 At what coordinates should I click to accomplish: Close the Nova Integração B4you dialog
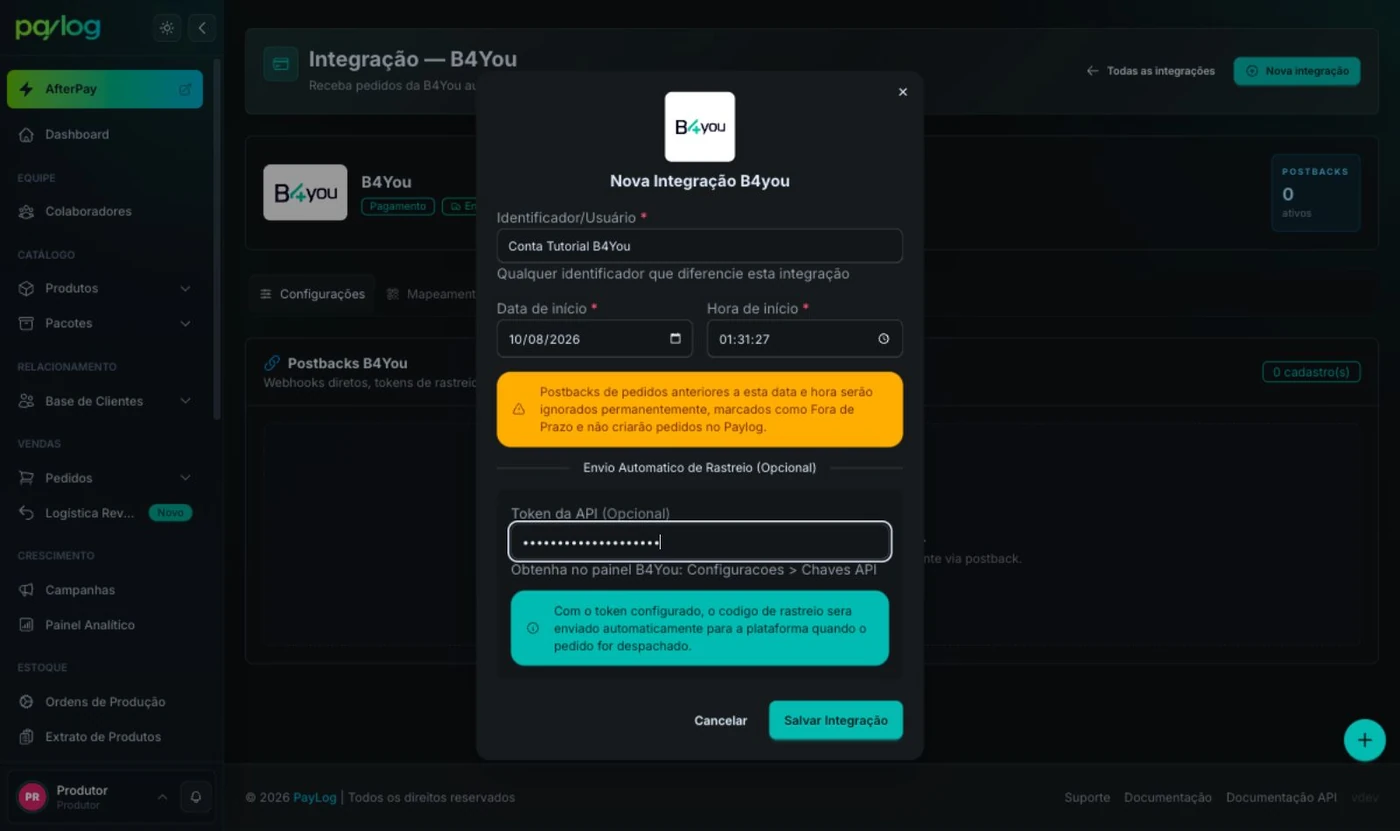pyautogui.click(x=903, y=92)
